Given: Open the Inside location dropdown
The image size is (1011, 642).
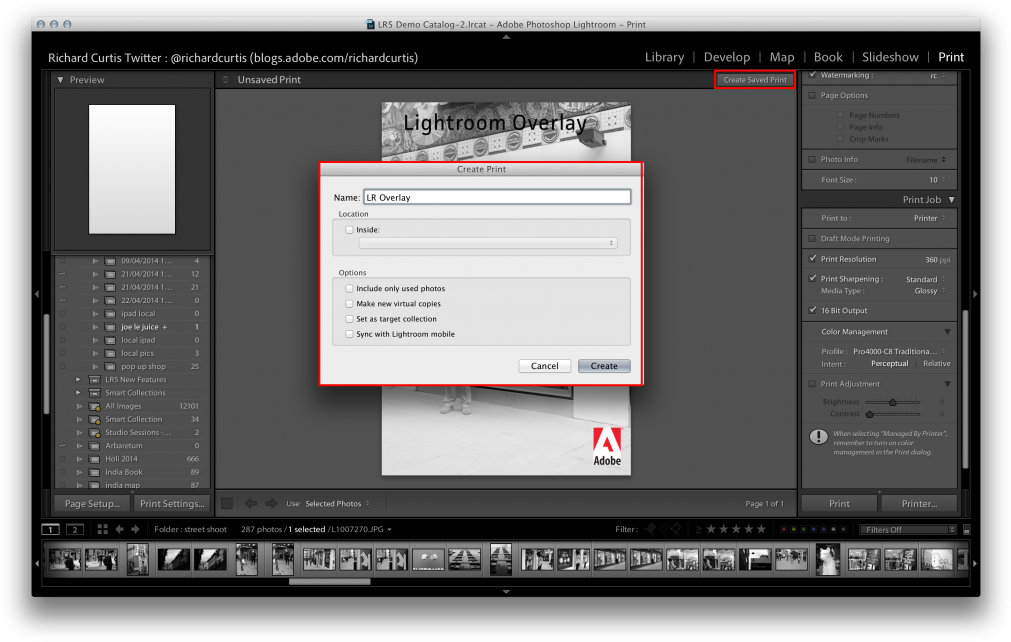Looking at the screenshot, I should (488, 243).
